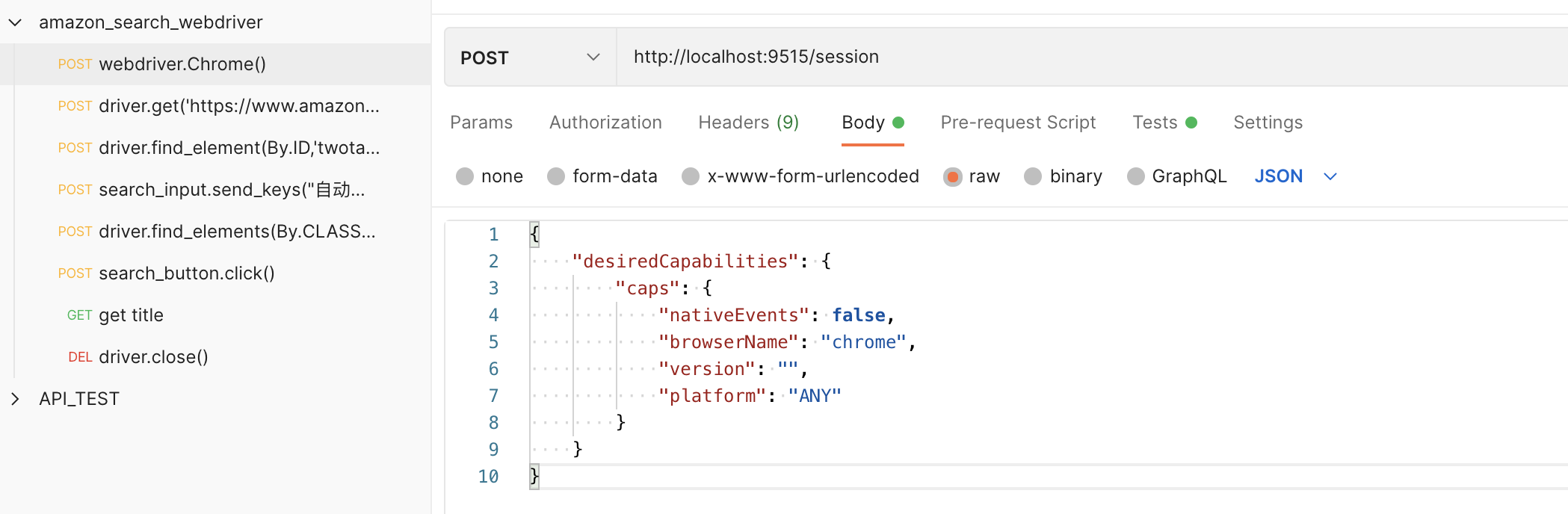This screenshot has width=1568, height=514.
Task: Click the request URL input field
Action: click(x=1046, y=57)
